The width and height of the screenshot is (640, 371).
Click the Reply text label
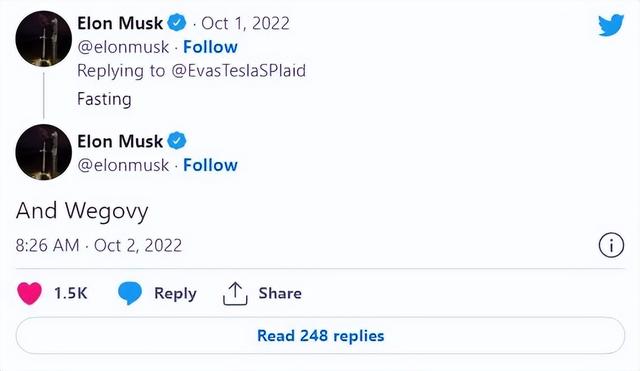(x=175, y=293)
